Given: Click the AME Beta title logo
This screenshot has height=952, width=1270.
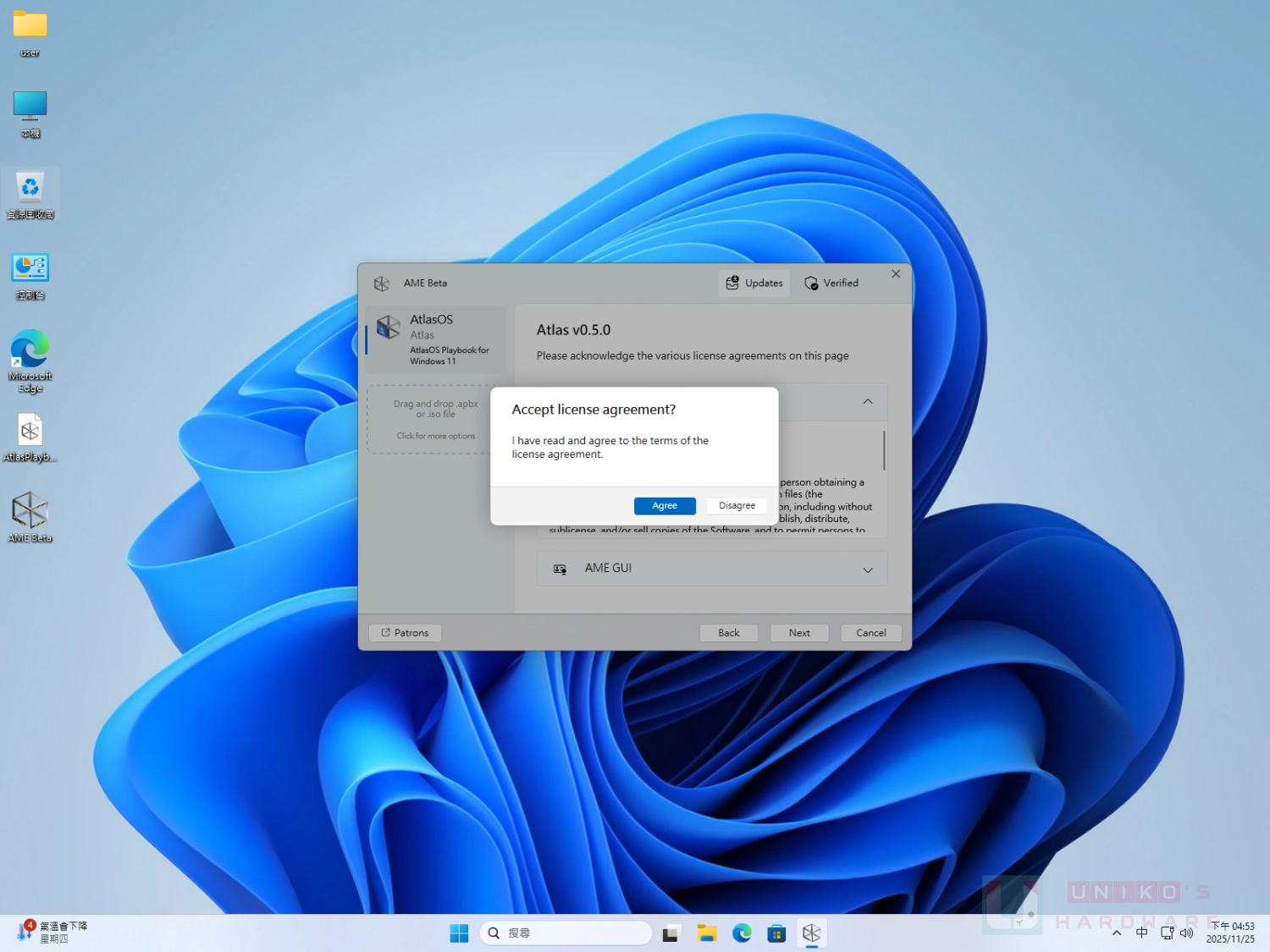Looking at the screenshot, I should coord(382,283).
